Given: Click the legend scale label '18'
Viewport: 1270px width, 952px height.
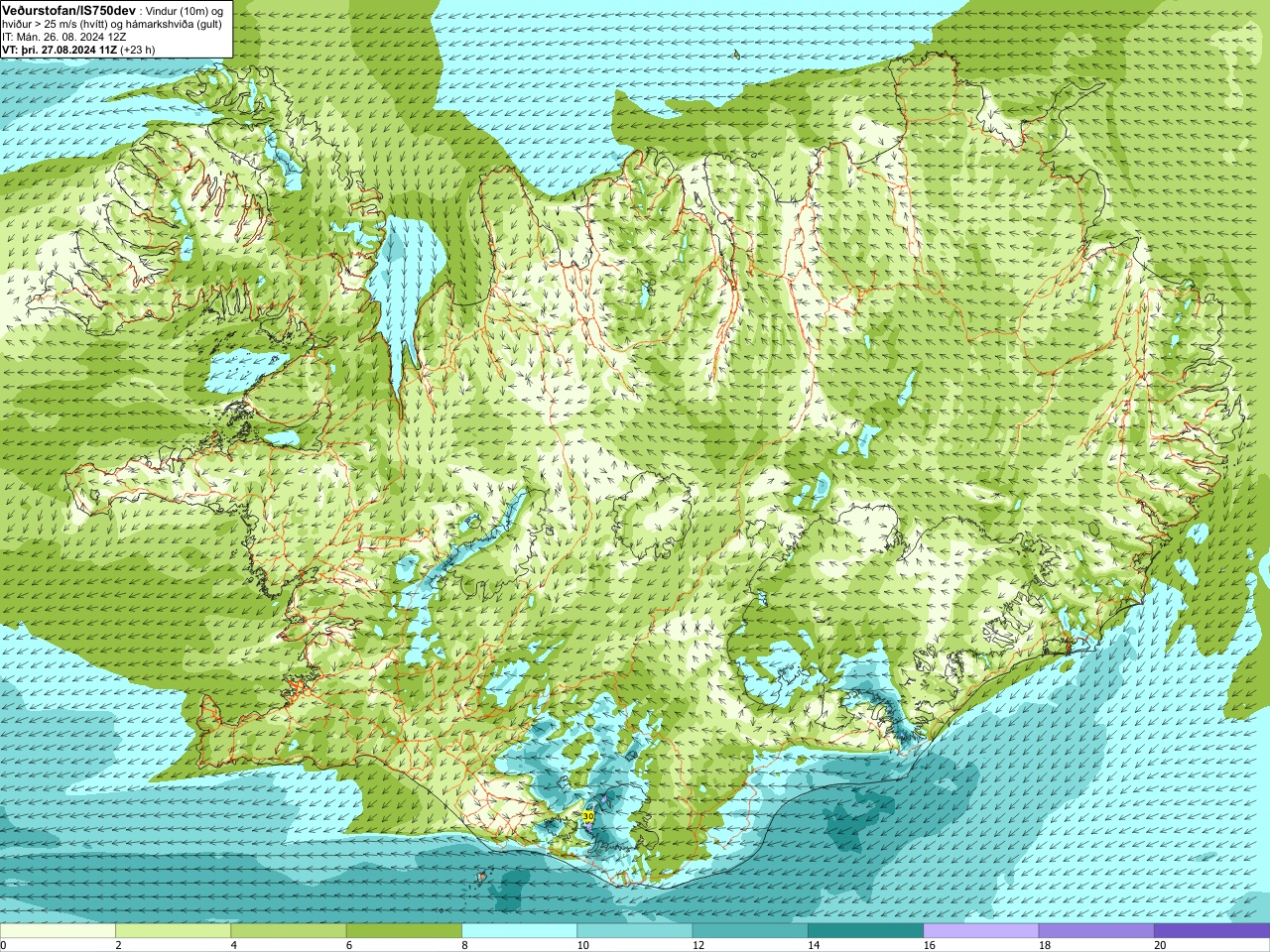Looking at the screenshot, I should (1045, 945).
